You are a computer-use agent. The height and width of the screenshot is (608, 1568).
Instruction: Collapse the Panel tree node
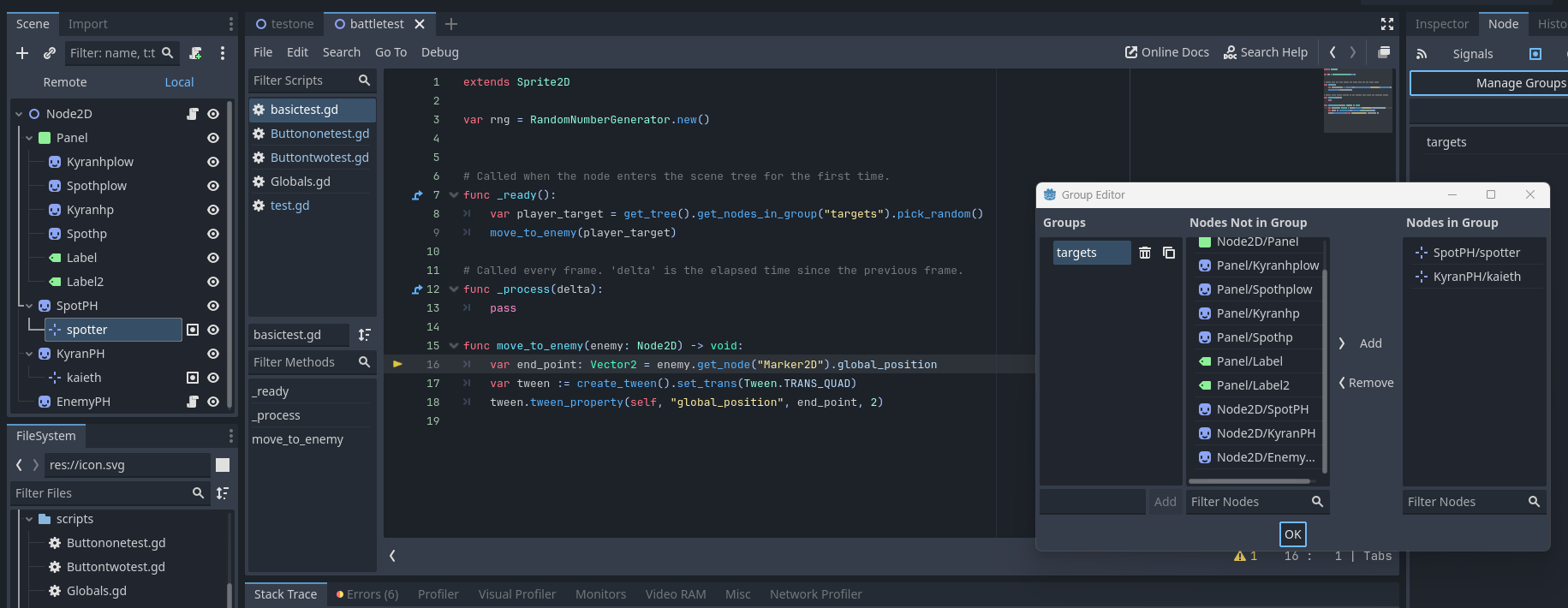click(29, 138)
